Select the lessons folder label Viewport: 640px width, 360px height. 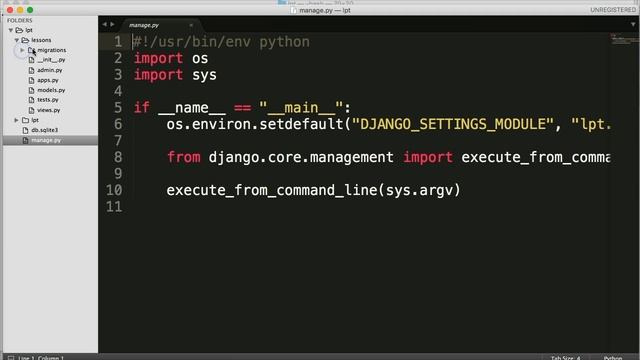[41, 40]
